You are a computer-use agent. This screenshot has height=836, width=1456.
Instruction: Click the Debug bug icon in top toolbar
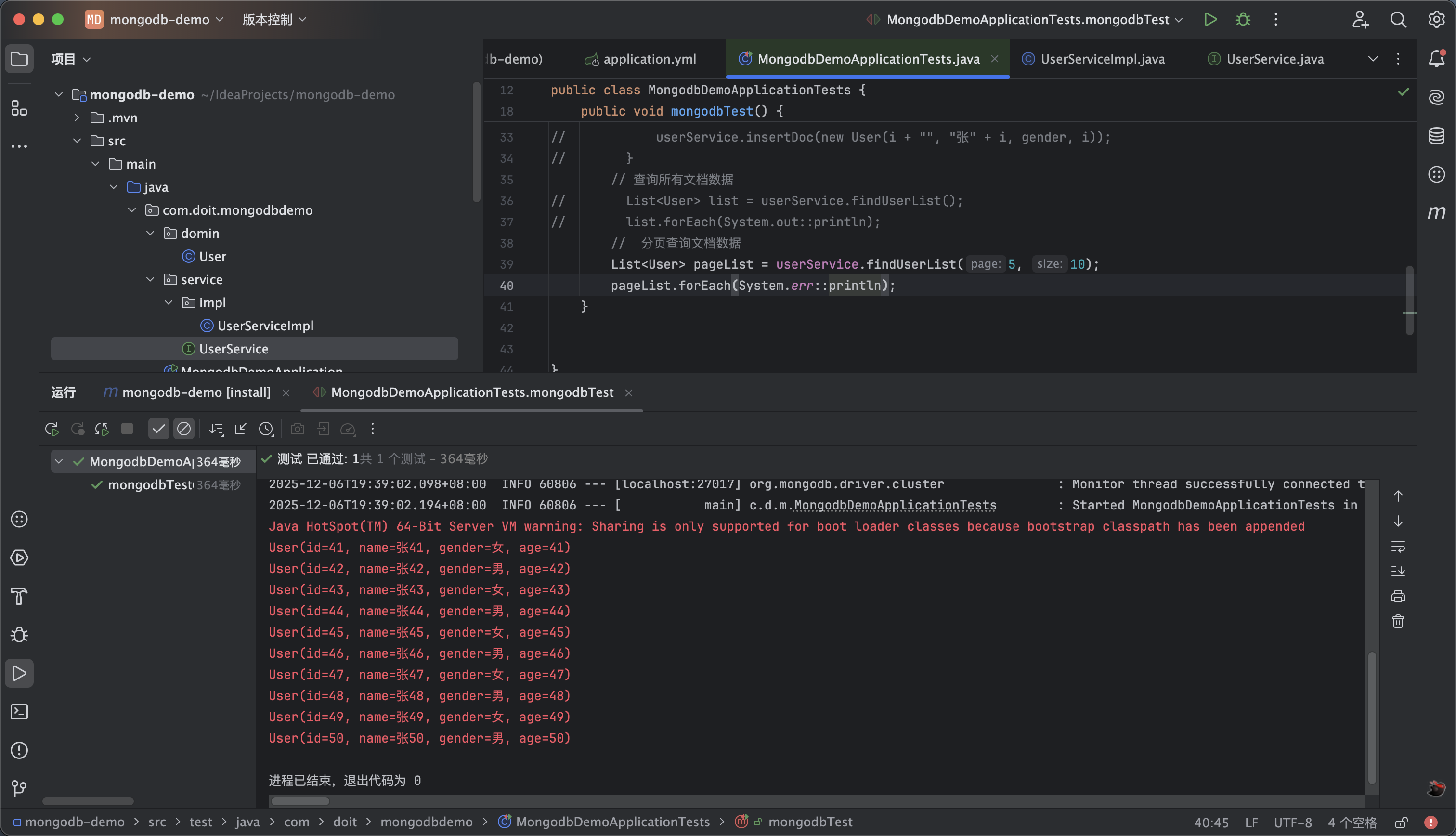(x=1243, y=20)
